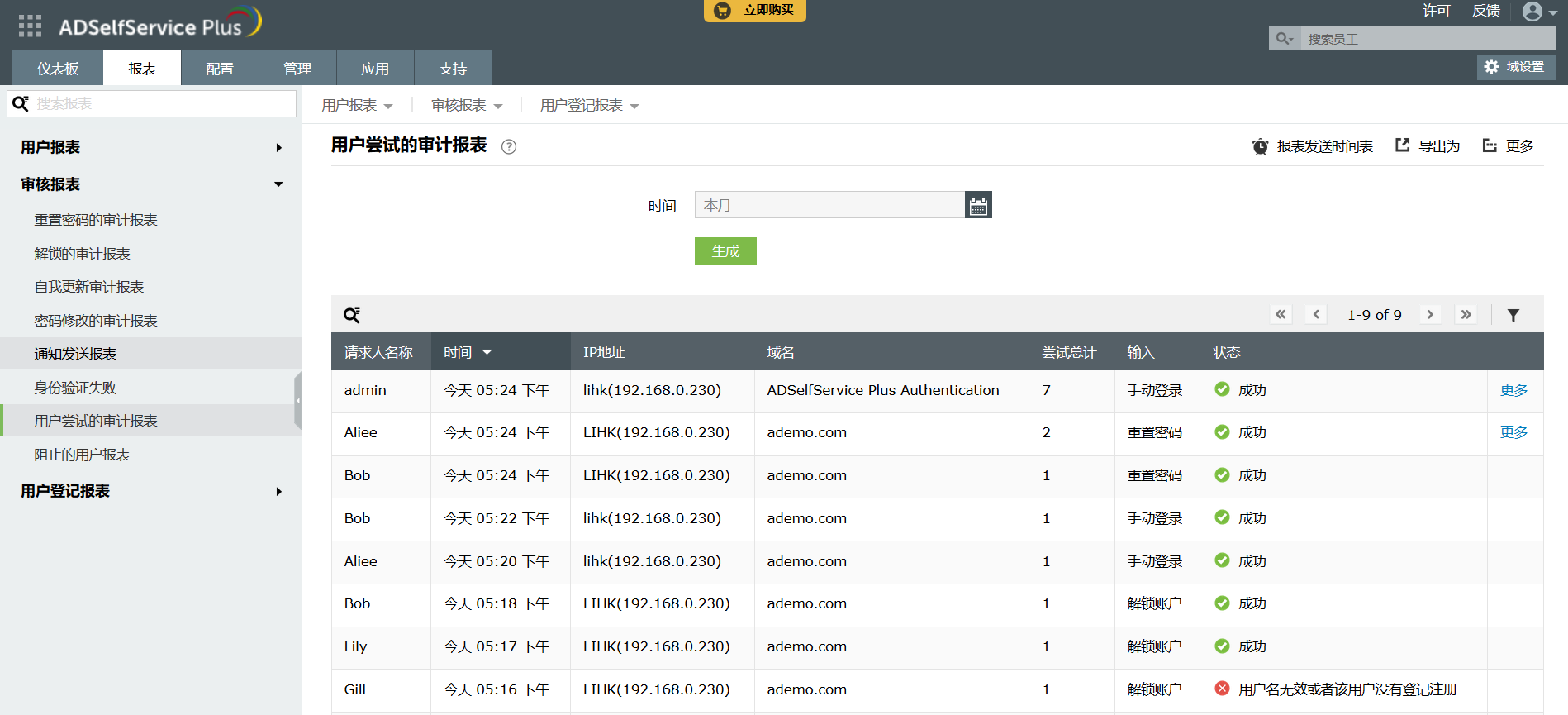Image resolution: width=1568 pixels, height=715 pixels.
Task: Switch to the 仪表板 tab
Action: 58,69
